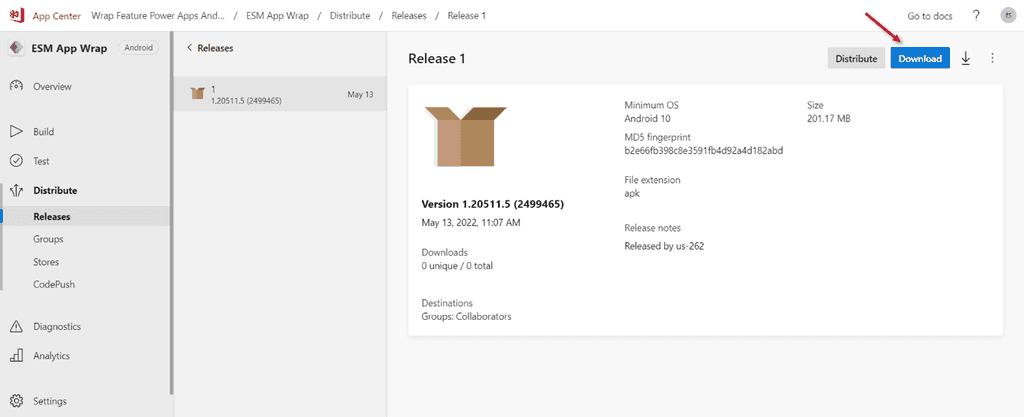Image resolution: width=1024 pixels, height=417 pixels.
Task: Click the Android 10 minimum OS value
Action: [647, 119]
